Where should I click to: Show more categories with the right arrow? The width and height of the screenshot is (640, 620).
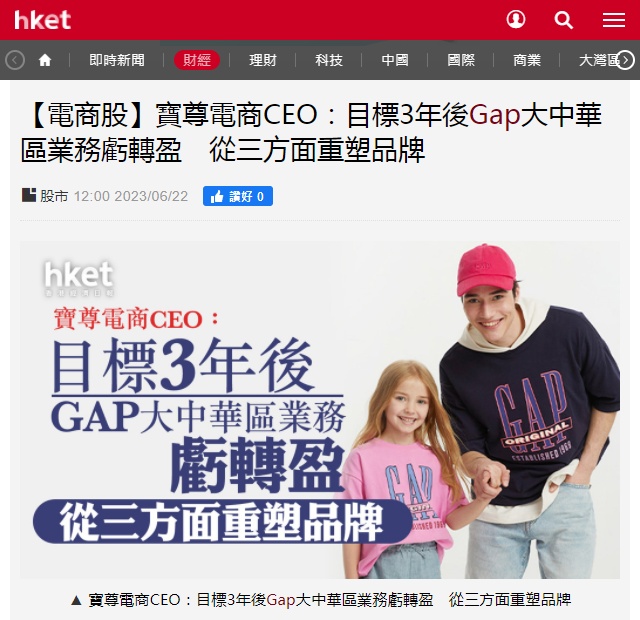(x=625, y=60)
